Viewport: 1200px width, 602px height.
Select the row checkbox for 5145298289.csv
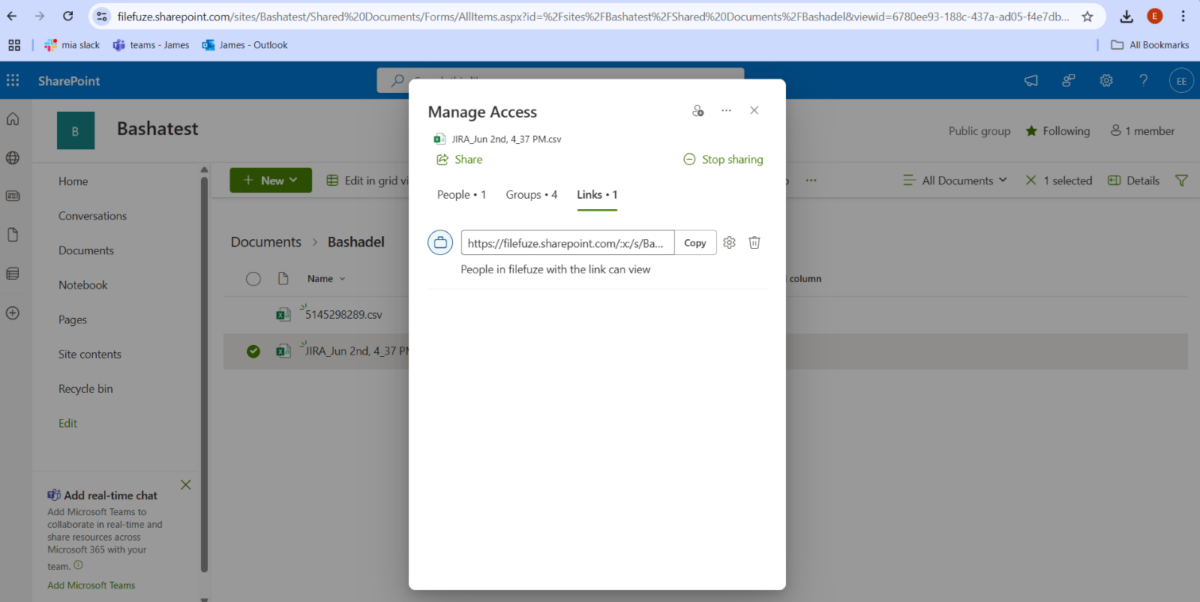coord(253,314)
